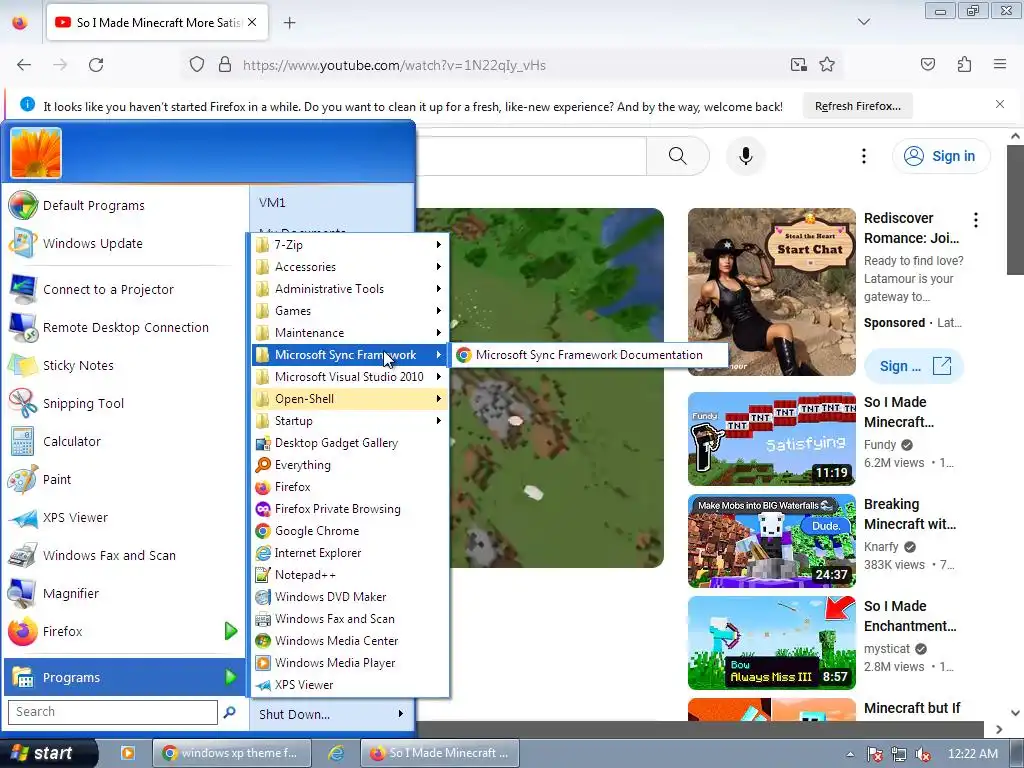Select VM1 user folder entry
This screenshot has width=1024, height=768.
332,203
